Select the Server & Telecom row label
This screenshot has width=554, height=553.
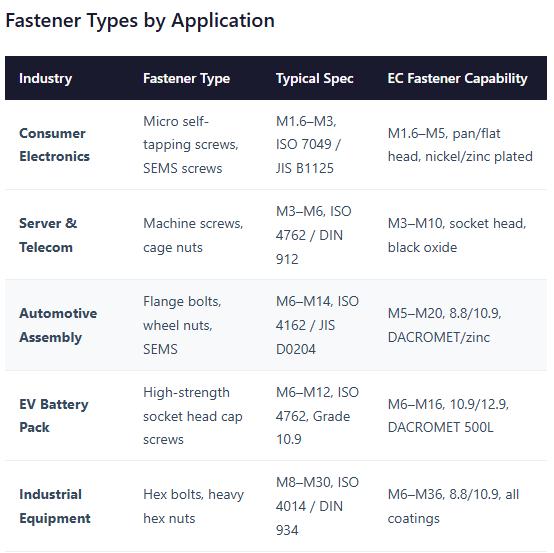tap(48, 235)
